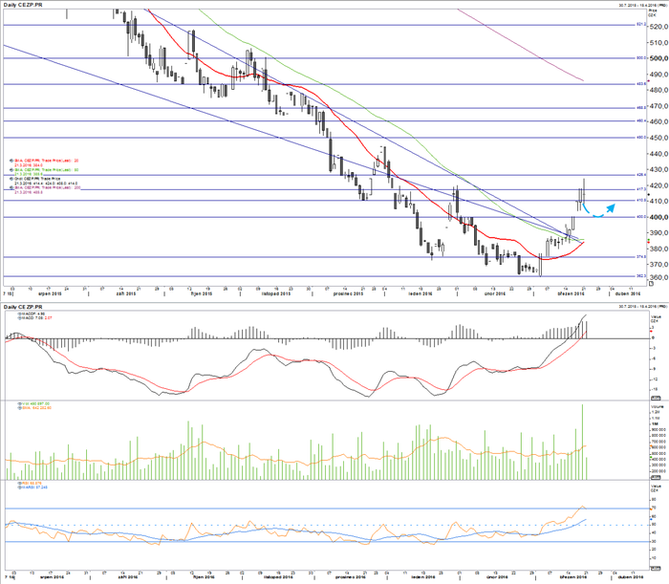Click the orange RSI legend icon
The width and height of the screenshot is (669, 584).
[x=19, y=483]
